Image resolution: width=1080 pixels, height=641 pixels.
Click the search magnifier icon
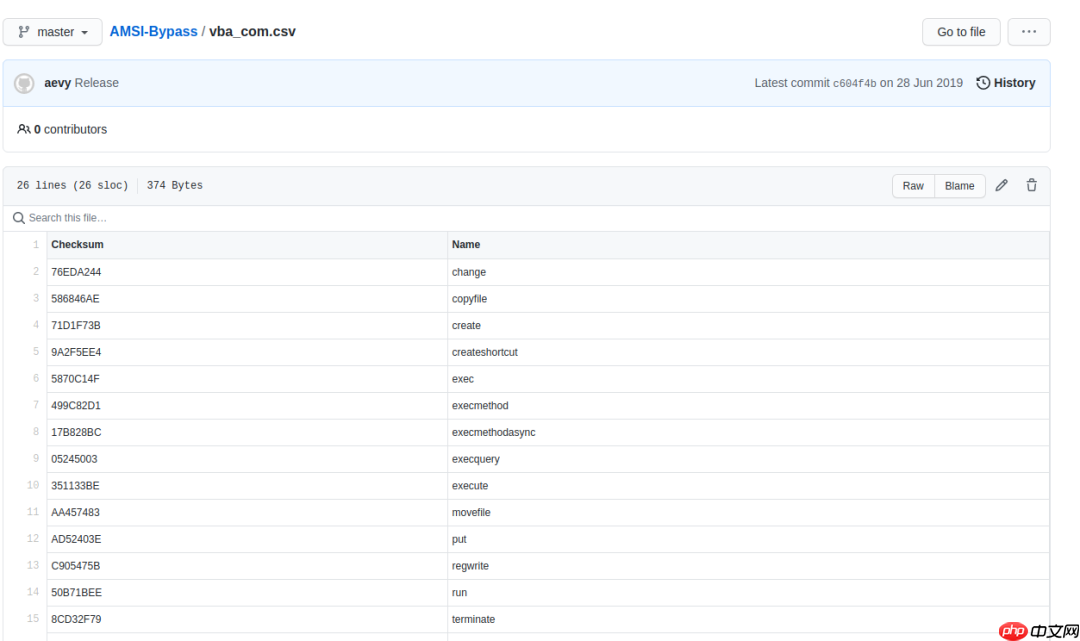click(x=19, y=218)
